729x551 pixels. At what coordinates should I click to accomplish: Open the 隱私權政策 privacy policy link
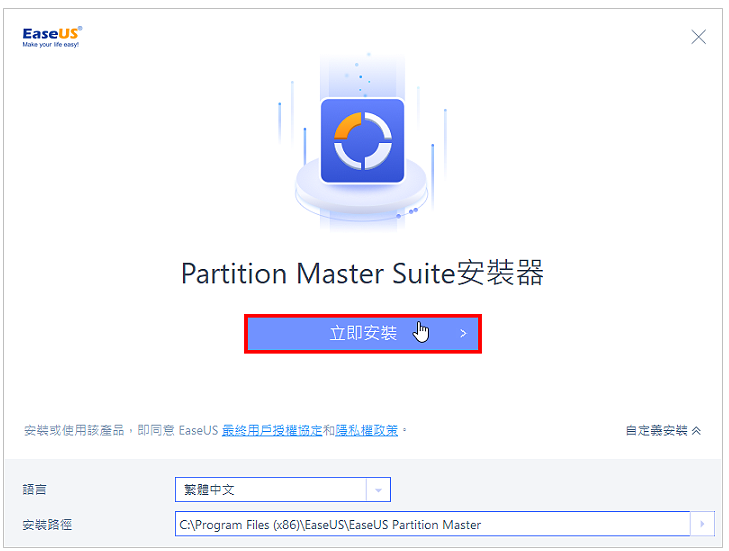coord(366,431)
